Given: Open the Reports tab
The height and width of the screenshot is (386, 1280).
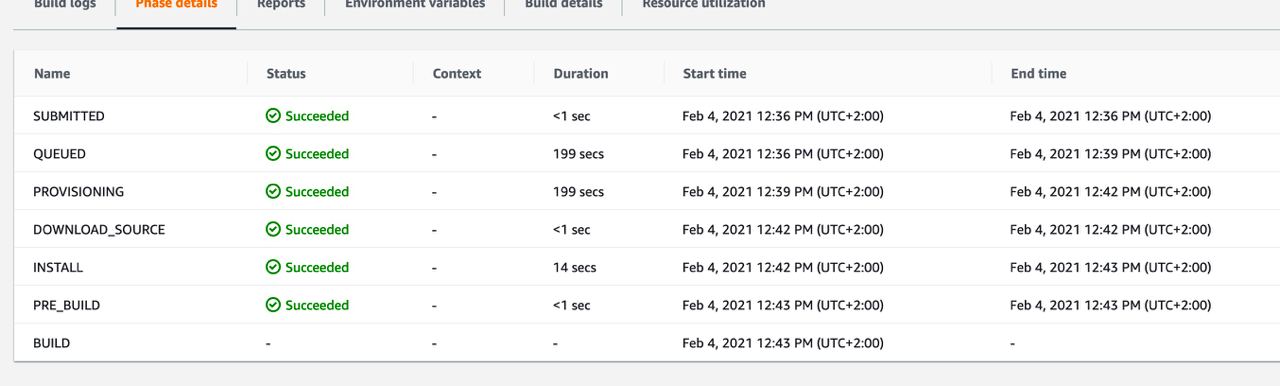Looking at the screenshot, I should point(281,5).
